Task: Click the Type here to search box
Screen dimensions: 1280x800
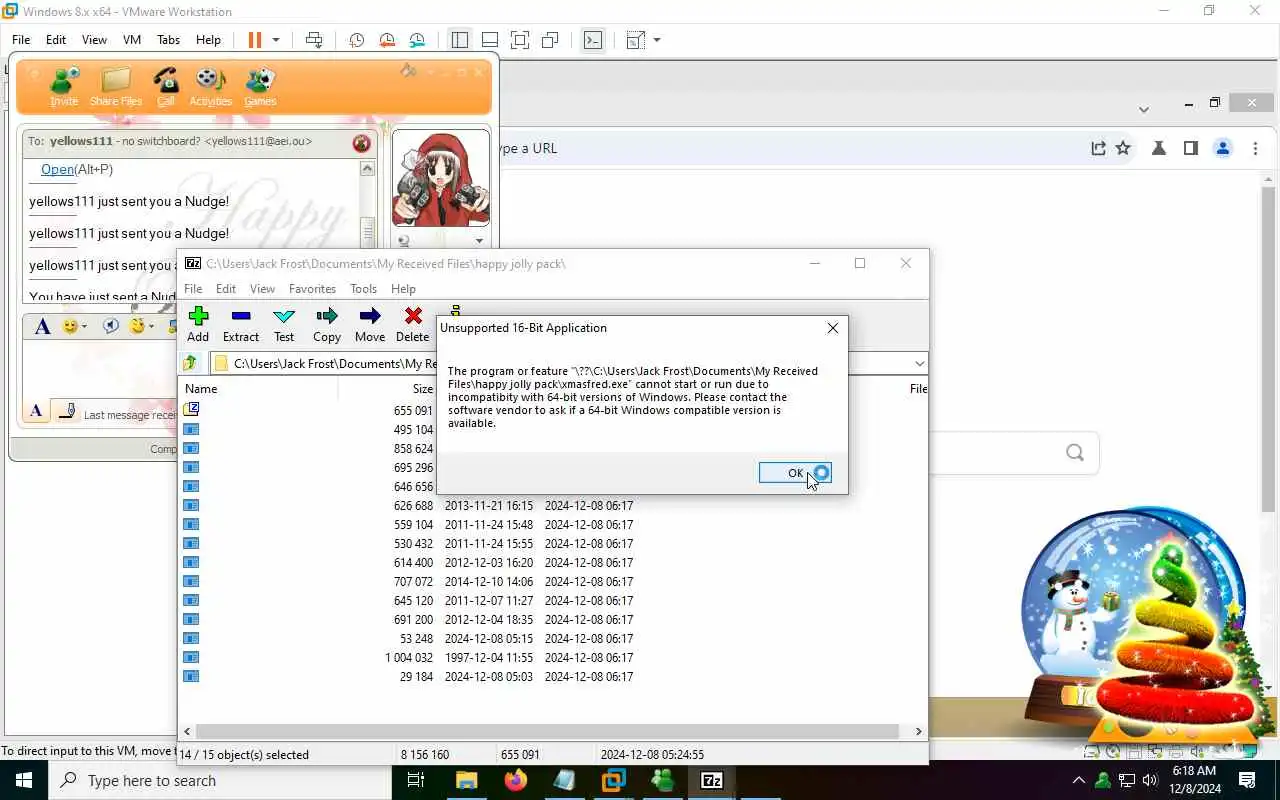Action: pyautogui.click(x=220, y=780)
